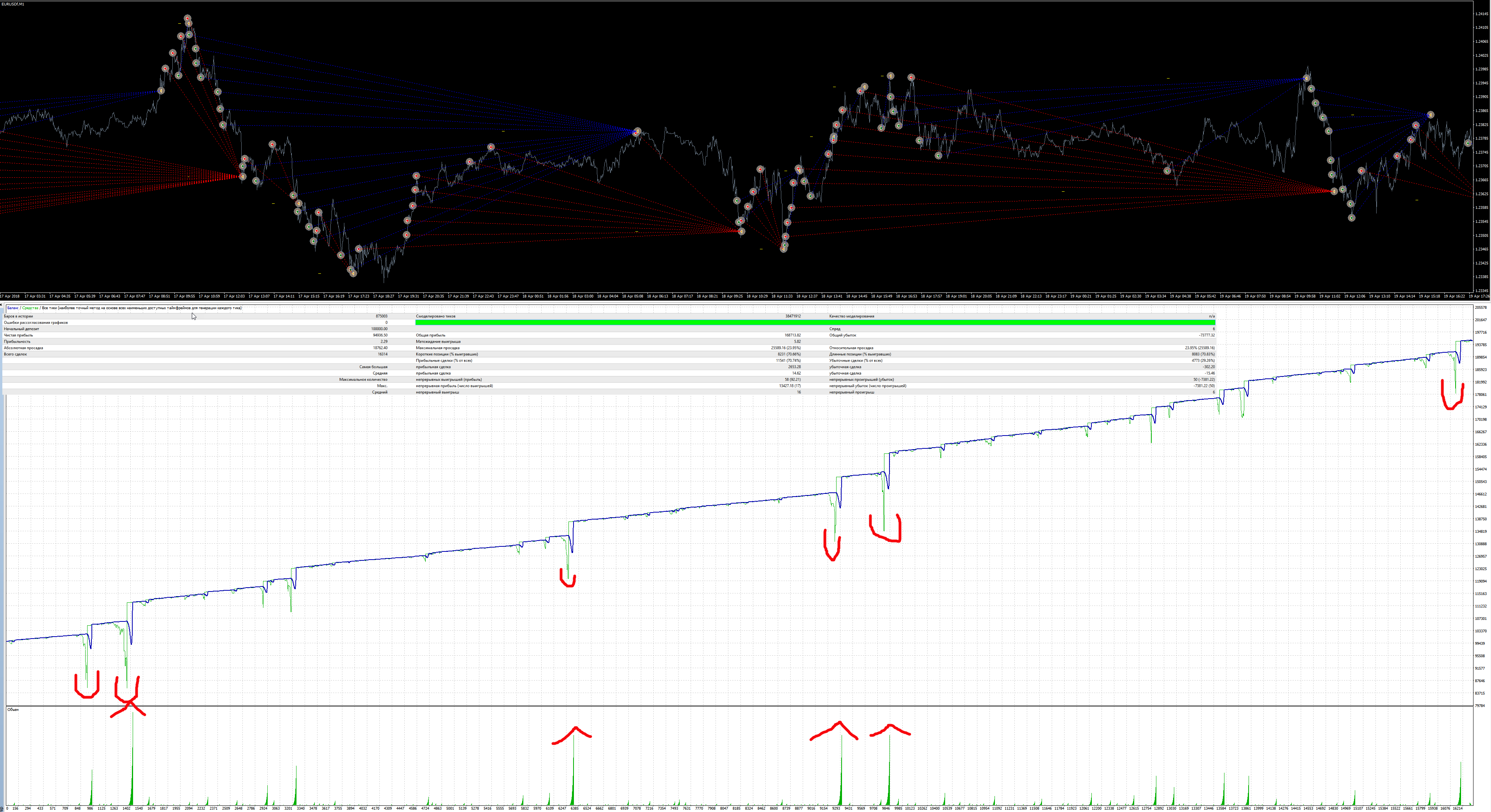Click maximal consecutive loss value -7381.22 (50)
The height and width of the screenshot is (812, 1491).
(1204, 386)
